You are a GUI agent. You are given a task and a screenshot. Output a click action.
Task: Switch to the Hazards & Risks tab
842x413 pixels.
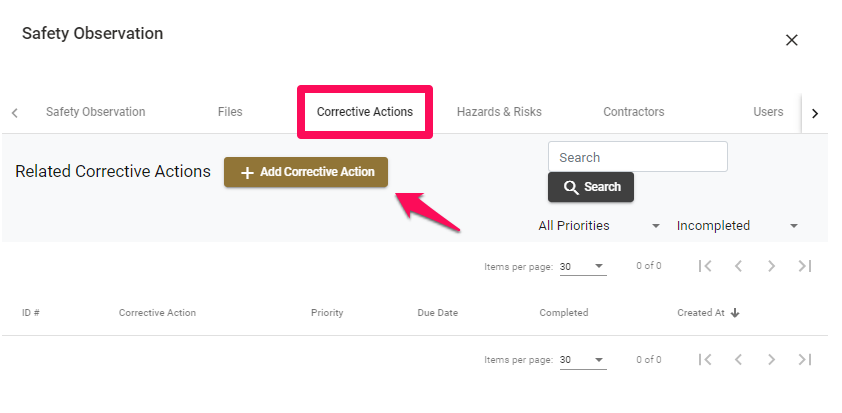pyautogui.click(x=499, y=112)
